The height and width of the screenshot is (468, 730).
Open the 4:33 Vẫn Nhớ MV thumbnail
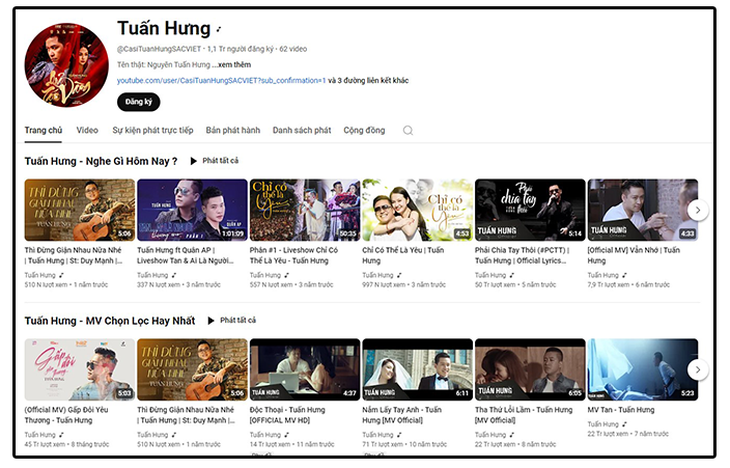click(643, 210)
